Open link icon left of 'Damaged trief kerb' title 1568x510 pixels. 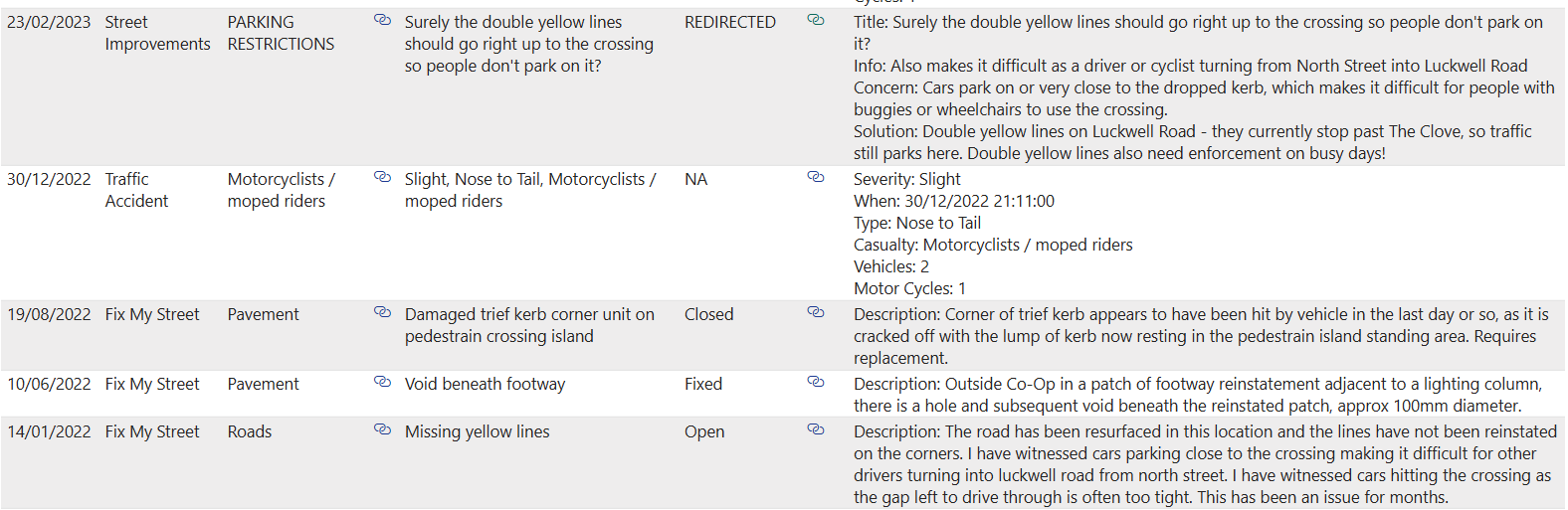[382, 312]
